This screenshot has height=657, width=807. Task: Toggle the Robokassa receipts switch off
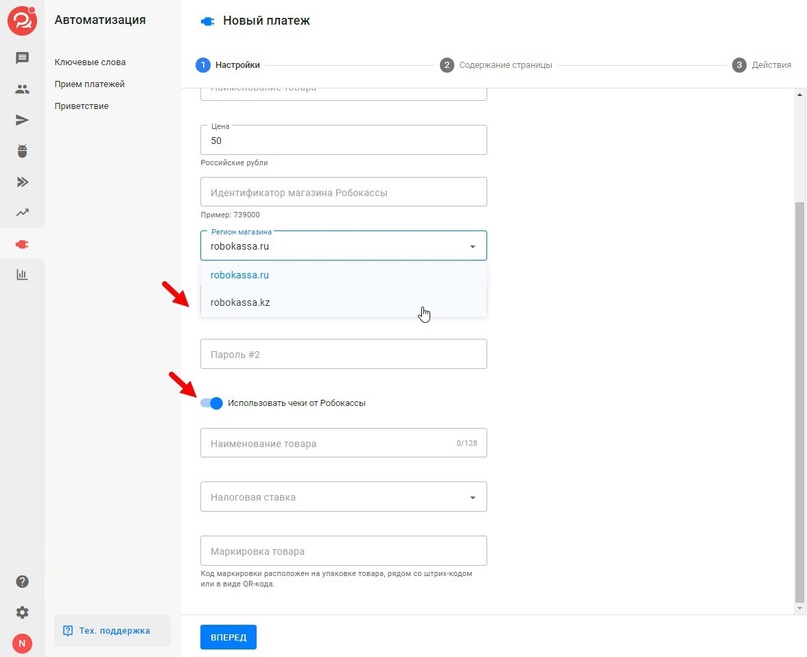211,403
